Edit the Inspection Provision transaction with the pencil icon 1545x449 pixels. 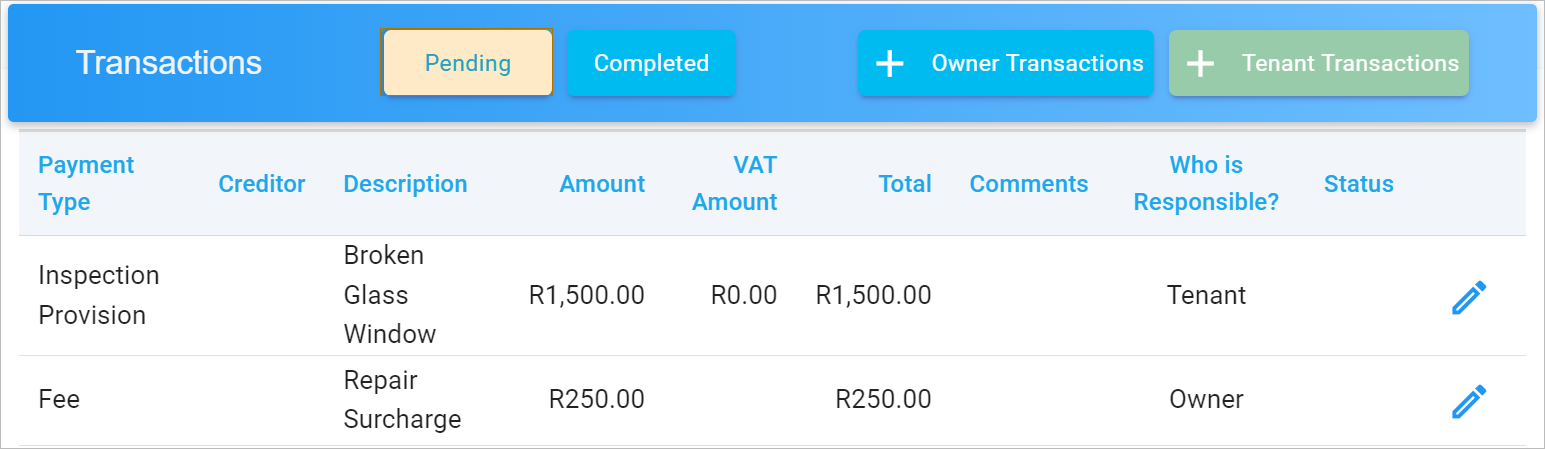[1469, 297]
